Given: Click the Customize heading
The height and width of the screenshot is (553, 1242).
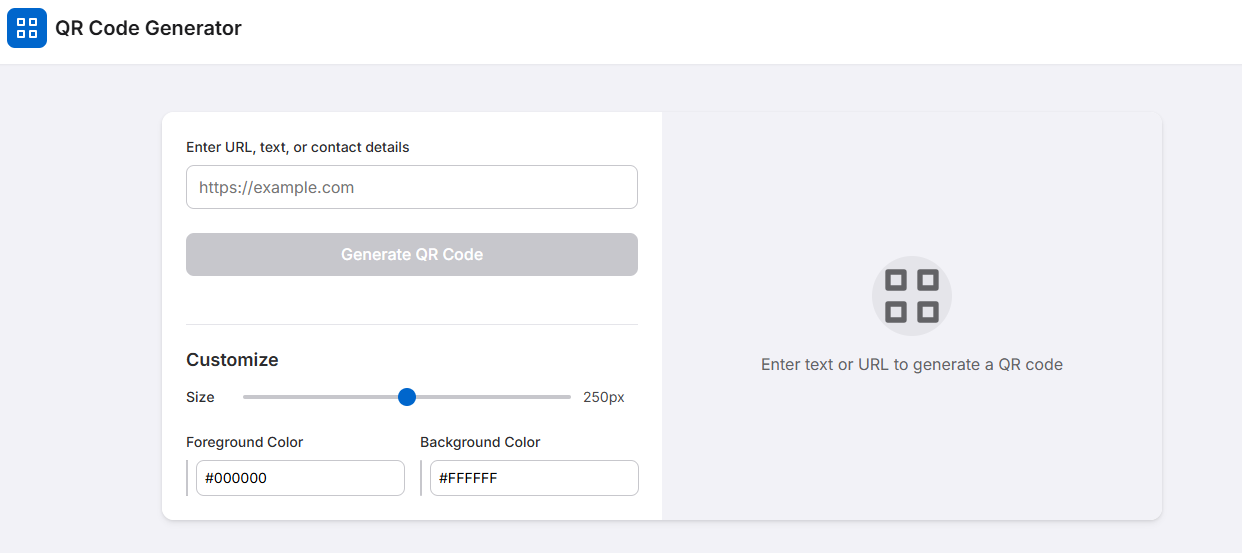Looking at the screenshot, I should tap(232, 360).
